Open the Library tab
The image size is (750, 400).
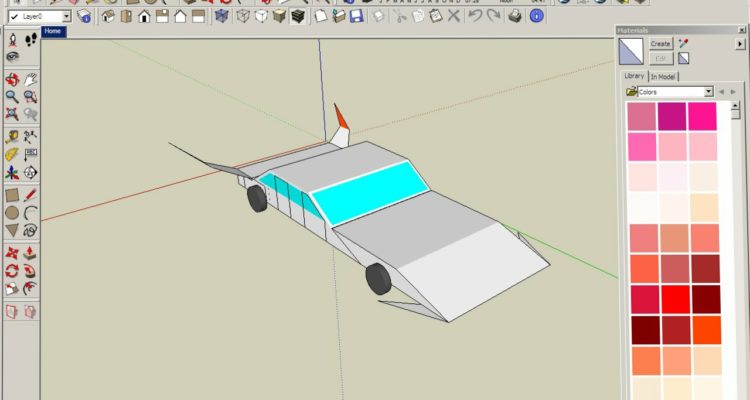[634, 76]
